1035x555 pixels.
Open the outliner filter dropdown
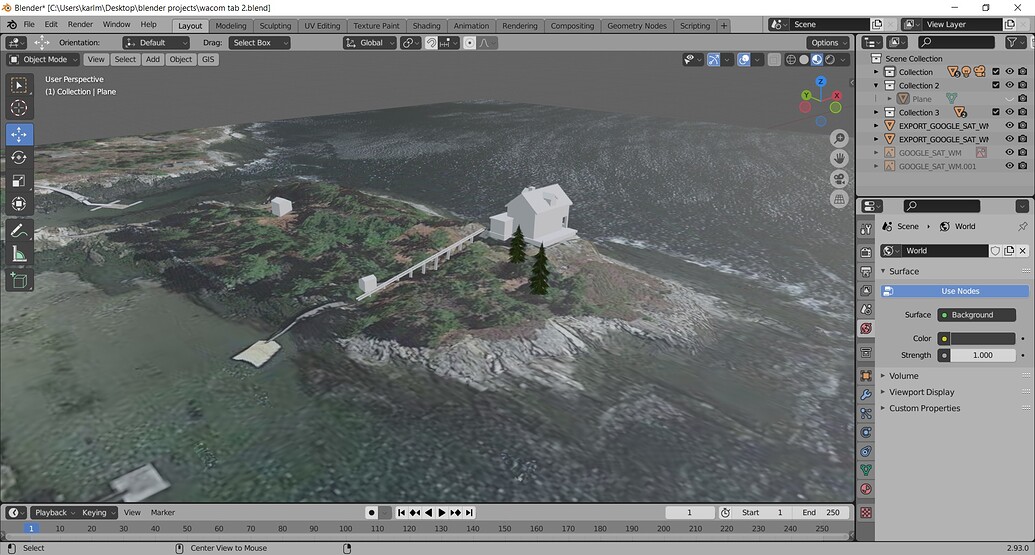[x=1015, y=42]
